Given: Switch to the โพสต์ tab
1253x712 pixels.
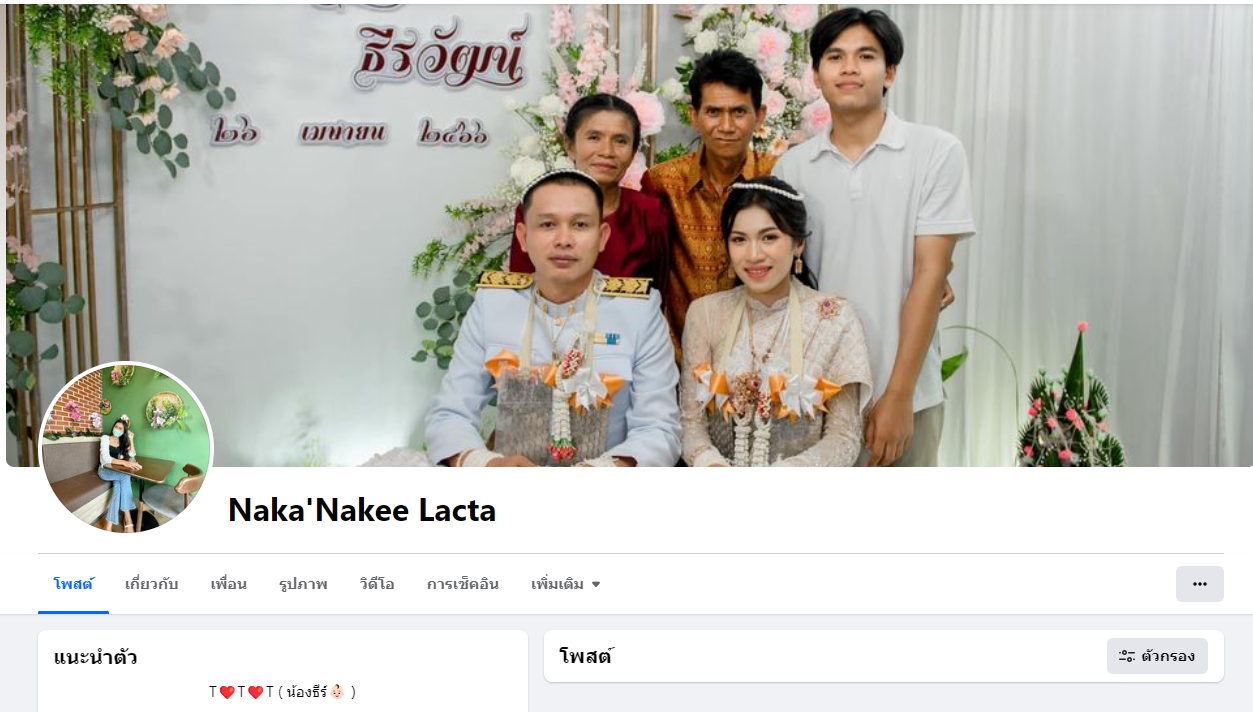Looking at the screenshot, I should pos(73,584).
